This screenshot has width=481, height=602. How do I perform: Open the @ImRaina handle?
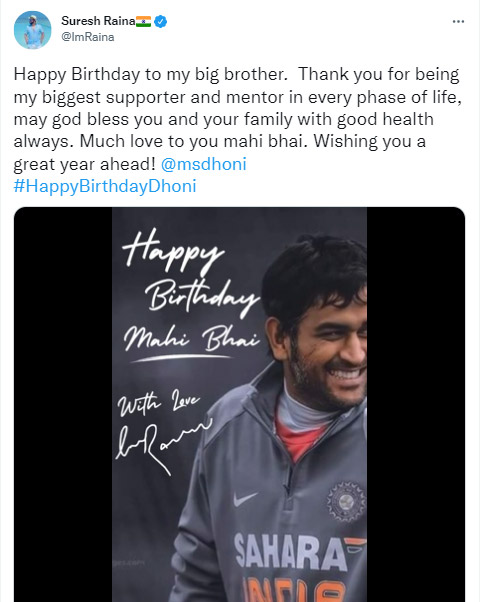tap(88, 37)
